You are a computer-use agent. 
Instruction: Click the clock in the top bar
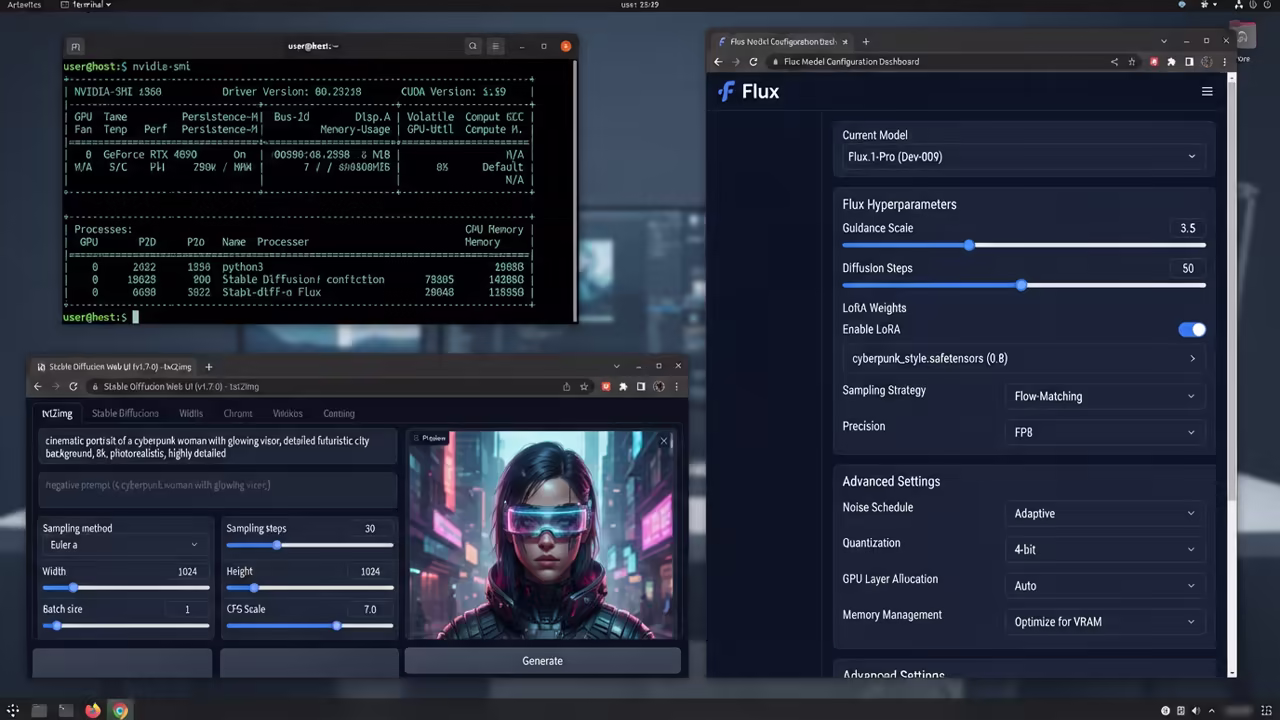tap(640, 5)
